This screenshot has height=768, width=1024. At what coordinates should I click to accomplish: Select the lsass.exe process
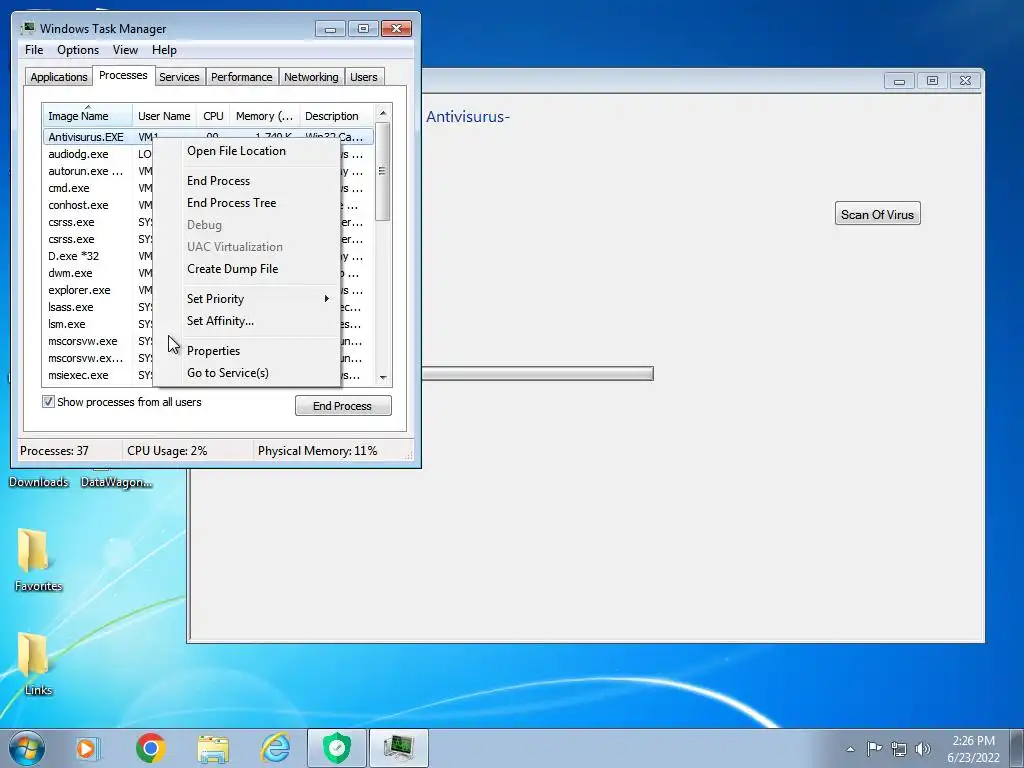click(x=71, y=307)
